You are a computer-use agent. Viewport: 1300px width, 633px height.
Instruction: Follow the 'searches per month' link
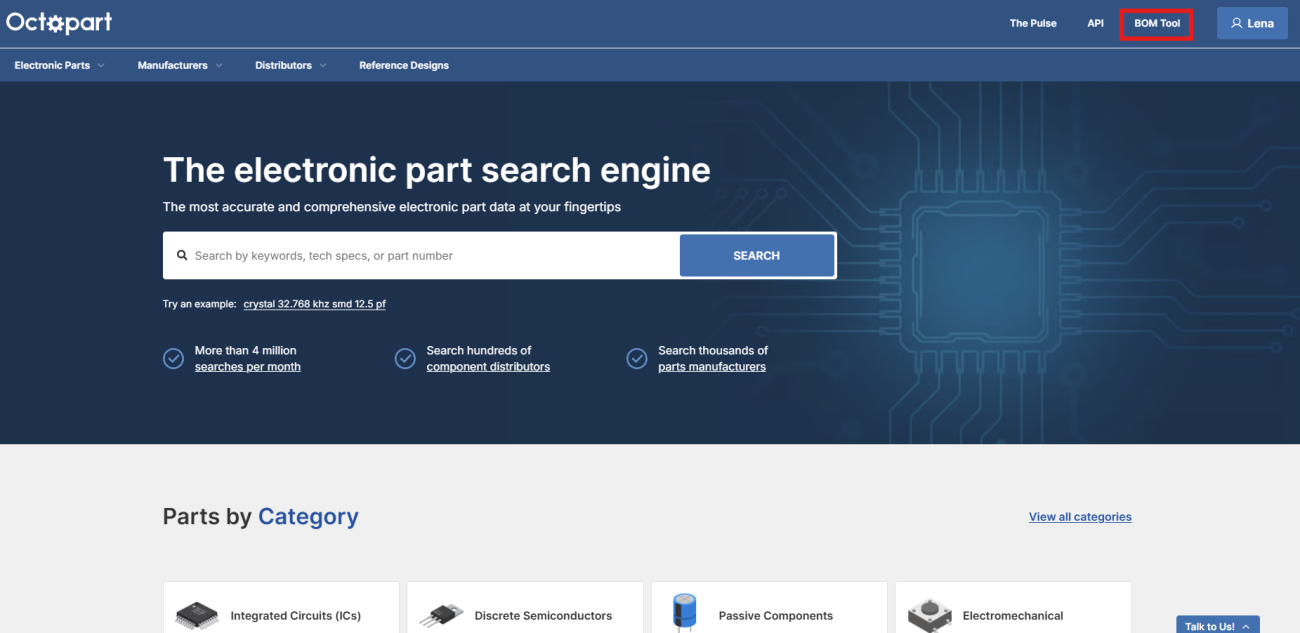click(247, 367)
